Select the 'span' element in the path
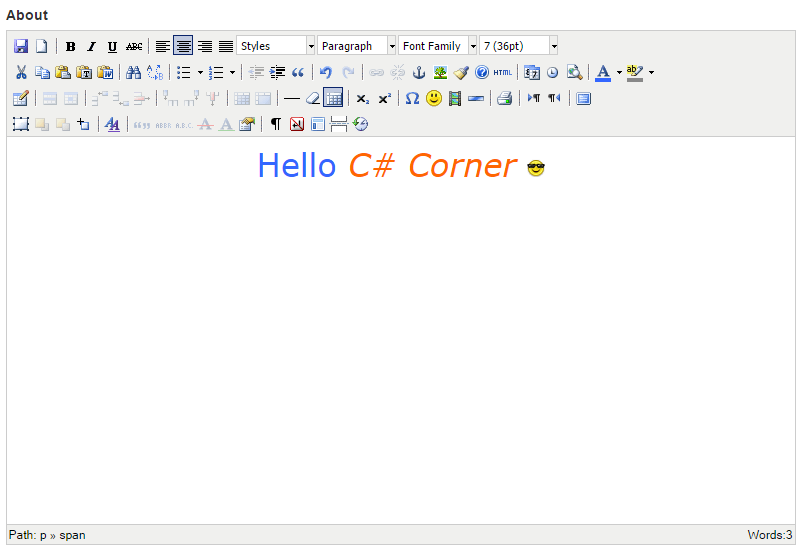Image resolution: width=804 pixels, height=550 pixels. click(72, 535)
